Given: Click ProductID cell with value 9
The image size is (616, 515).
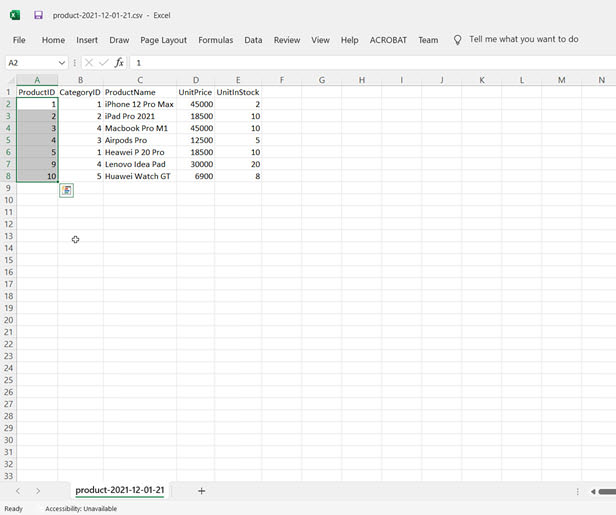Looking at the screenshot, I should click(37, 164).
